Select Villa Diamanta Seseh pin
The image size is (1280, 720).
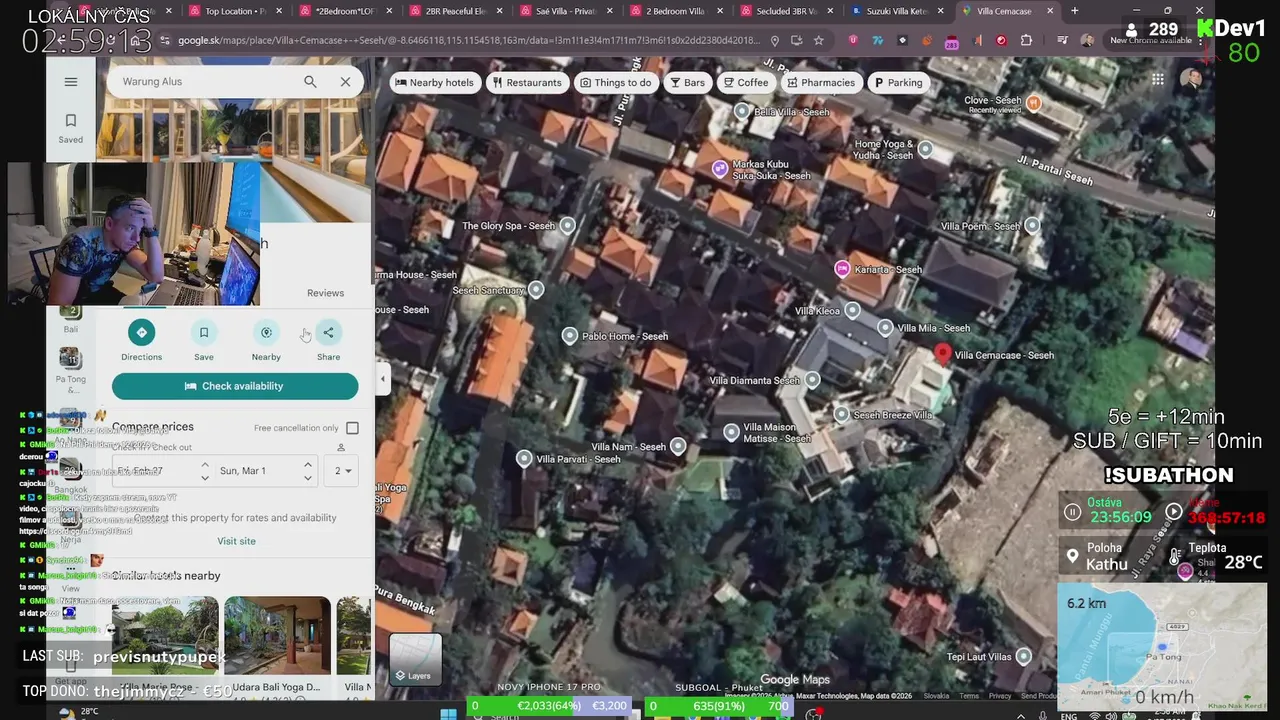pos(812,380)
